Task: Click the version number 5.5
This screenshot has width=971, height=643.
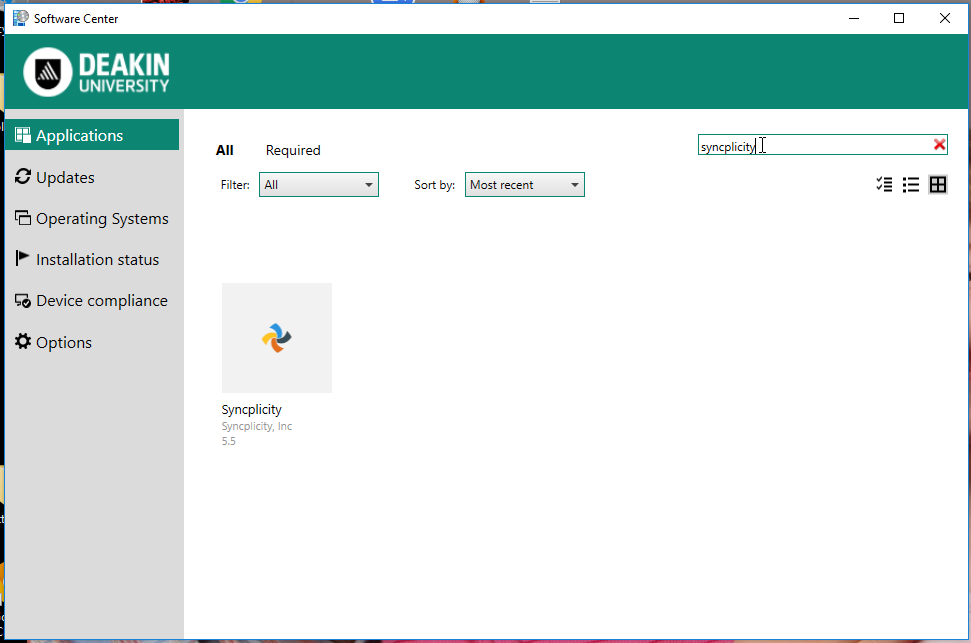Action: (229, 441)
